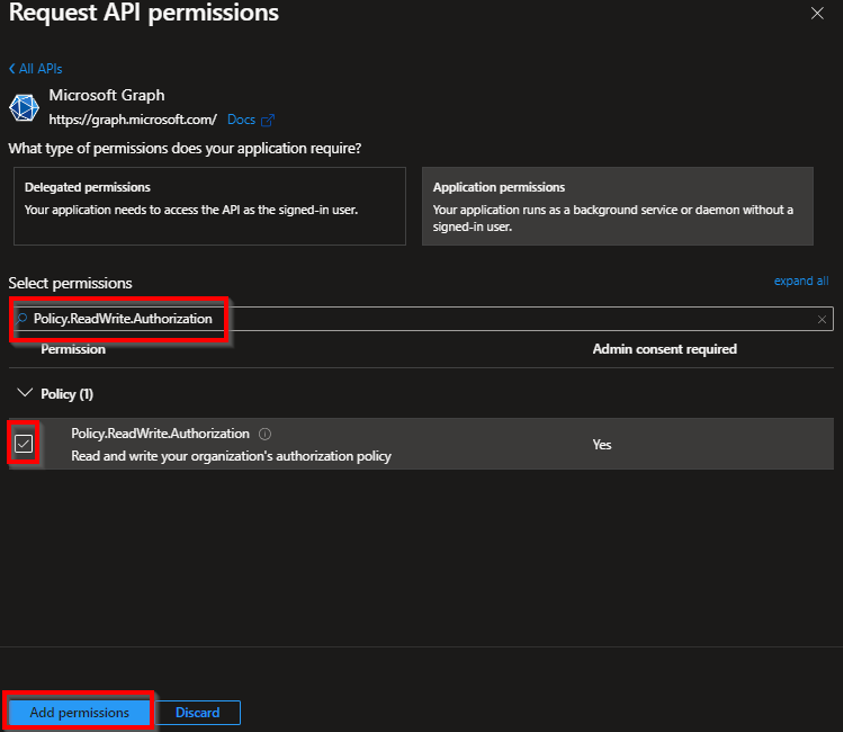Open the Microsoft Graph Docs link
843x732 pixels.
pos(241,120)
